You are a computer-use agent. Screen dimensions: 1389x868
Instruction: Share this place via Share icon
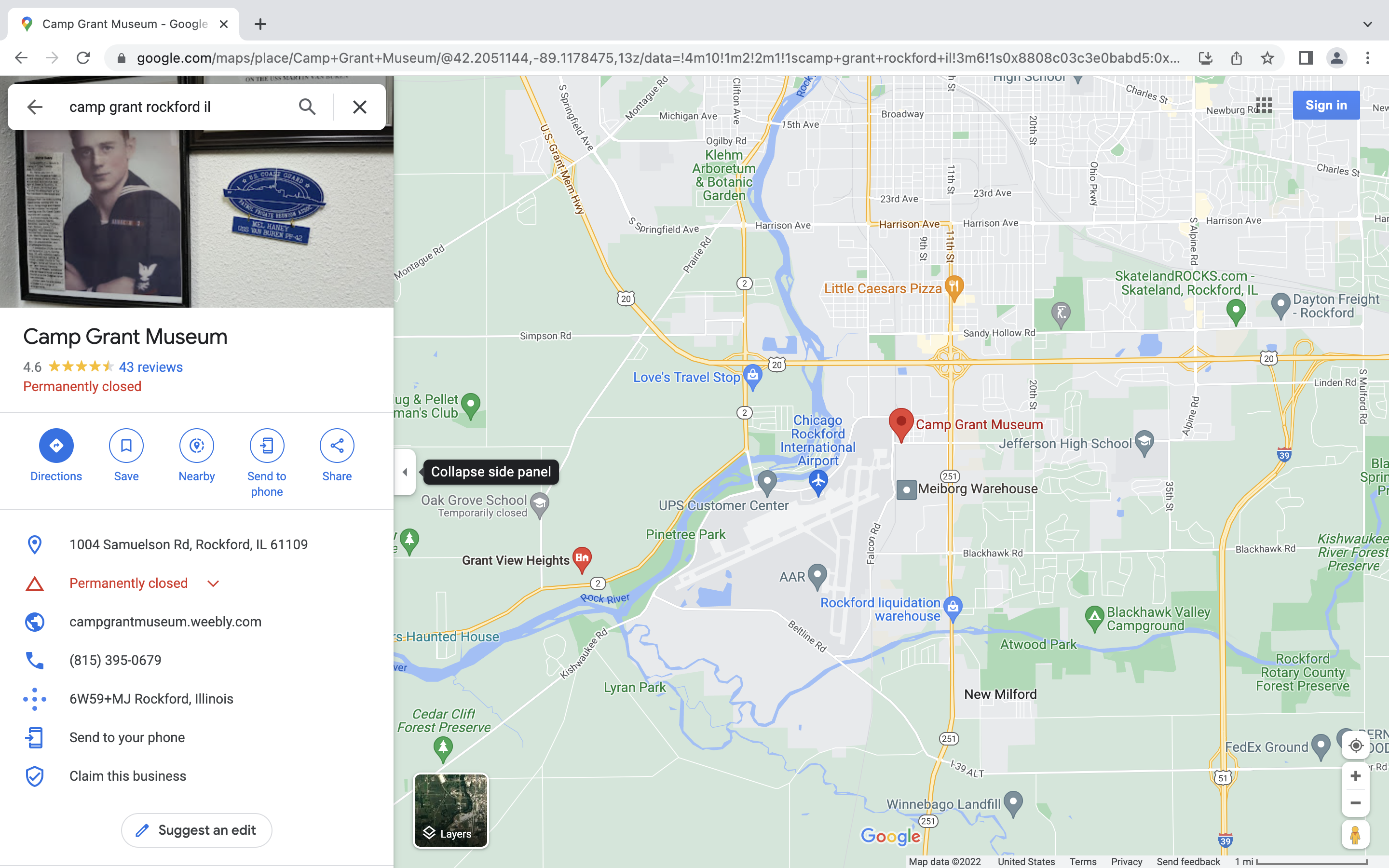point(337,446)
